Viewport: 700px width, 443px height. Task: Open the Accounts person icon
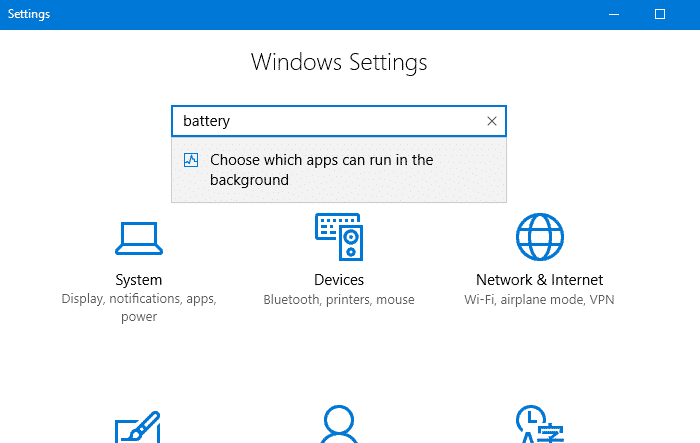339,424
